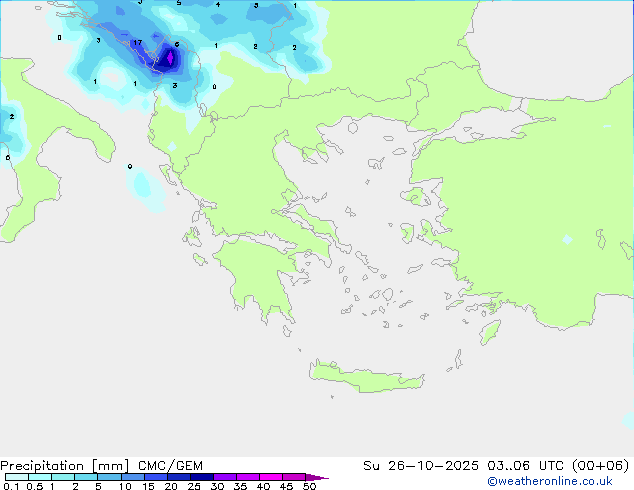Click the magenta precipitation maximum on map
The height and width of the screenshot is (490, 634).
(170, 58)
